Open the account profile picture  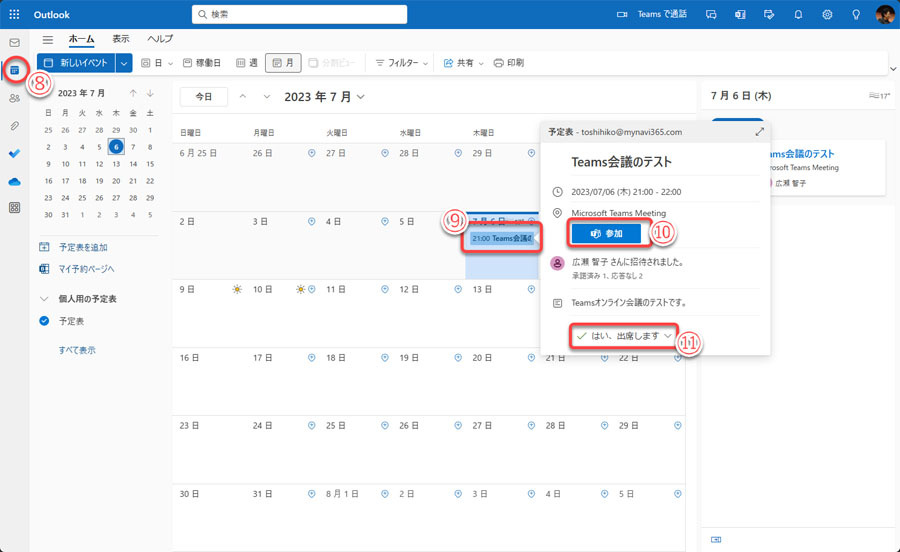point(885,14)
